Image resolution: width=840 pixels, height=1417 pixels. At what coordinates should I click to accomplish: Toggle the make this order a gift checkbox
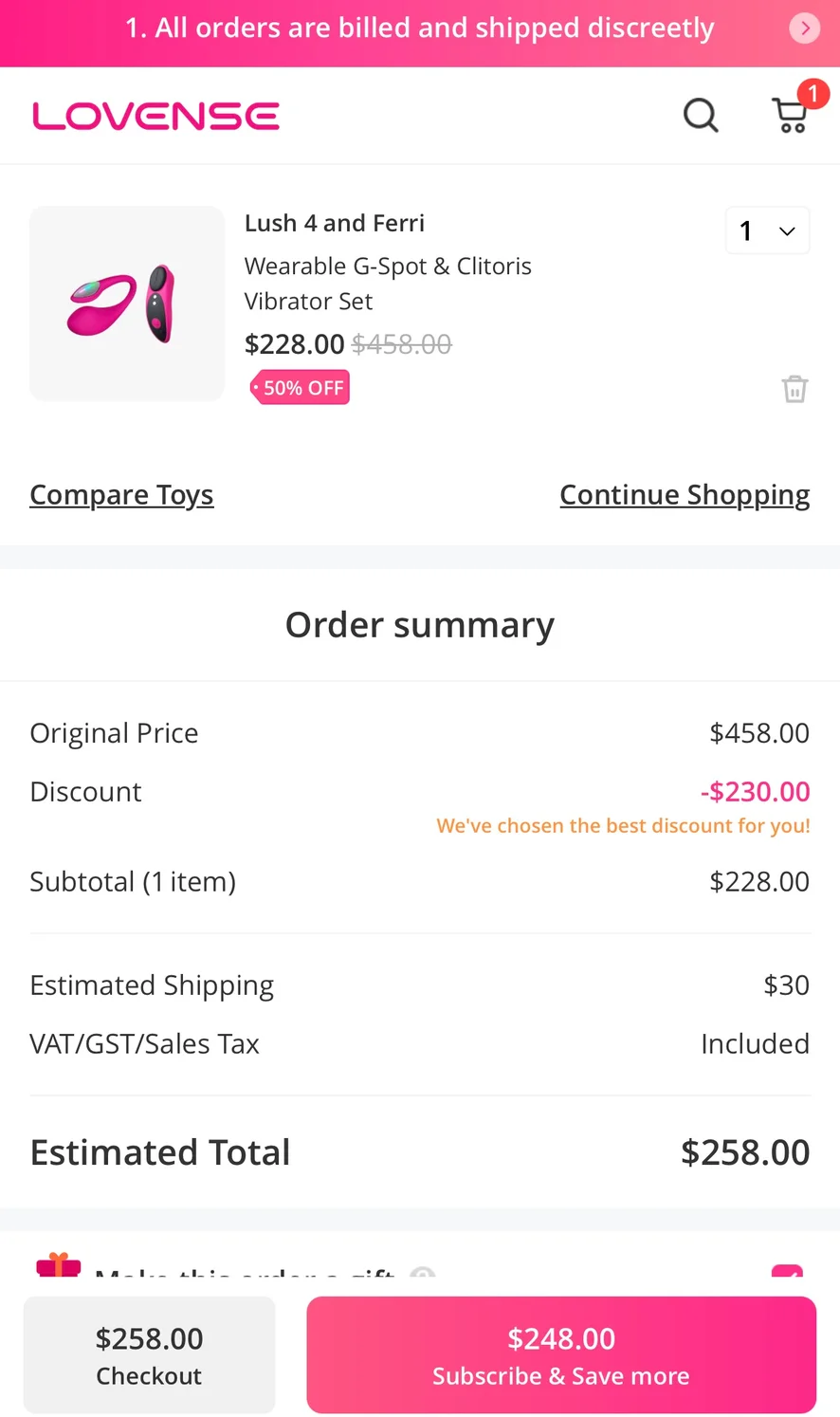pyautogui.click(x=787, y=1273)
